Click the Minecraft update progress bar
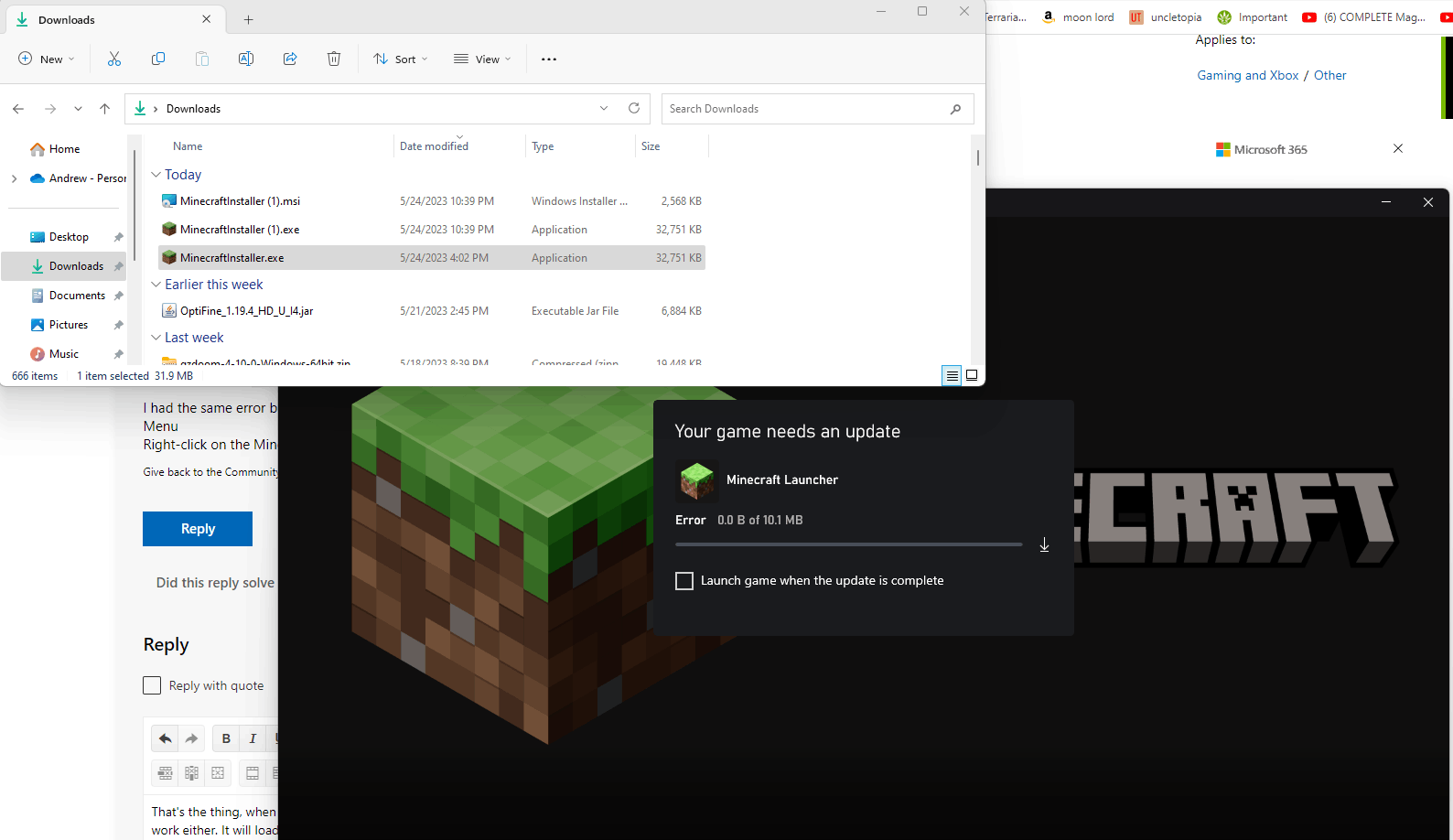 coord(848,544)
